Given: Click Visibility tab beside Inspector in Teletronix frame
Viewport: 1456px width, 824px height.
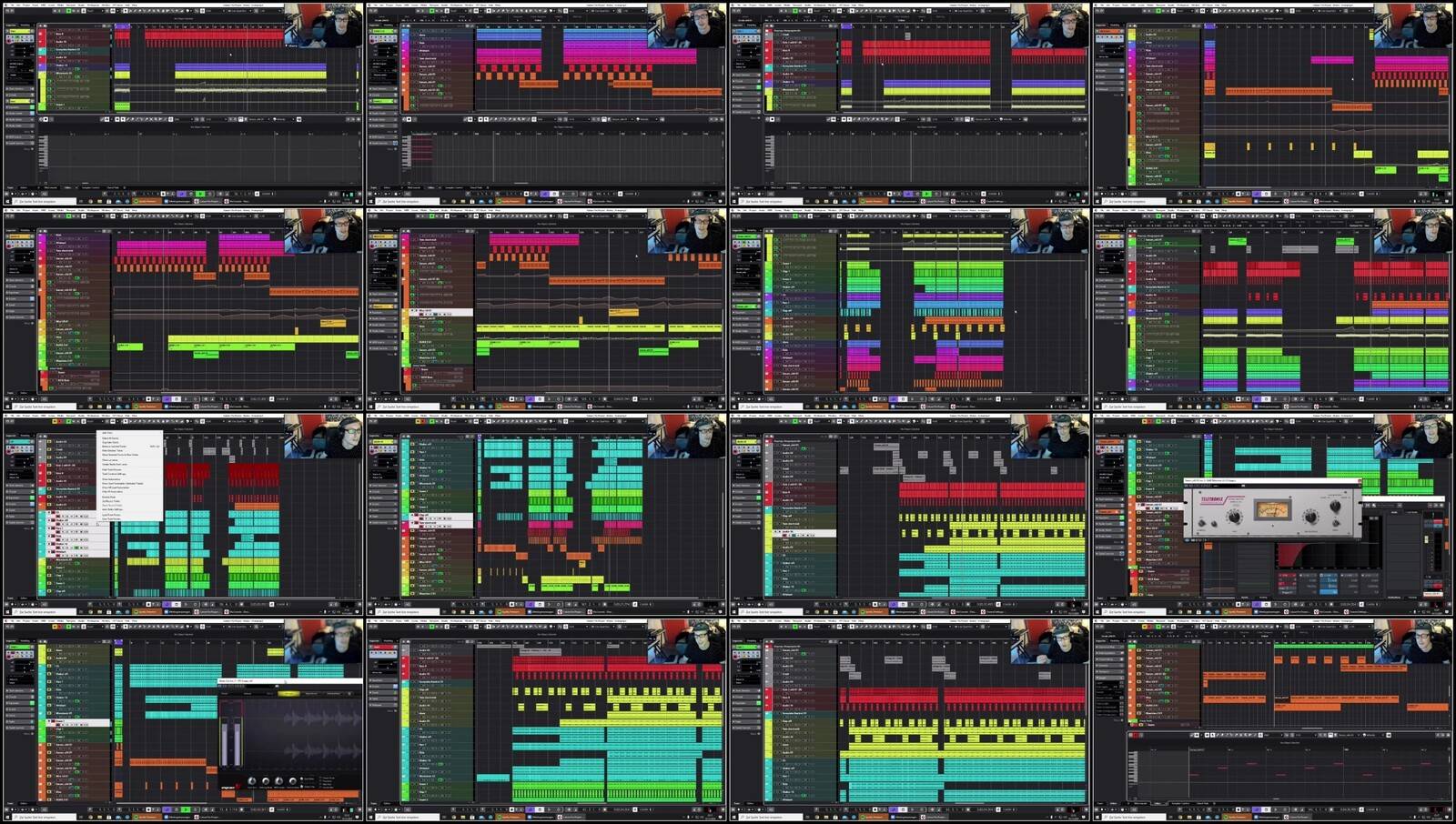Looking at the screenshot, I should (x=1115, y=436).
